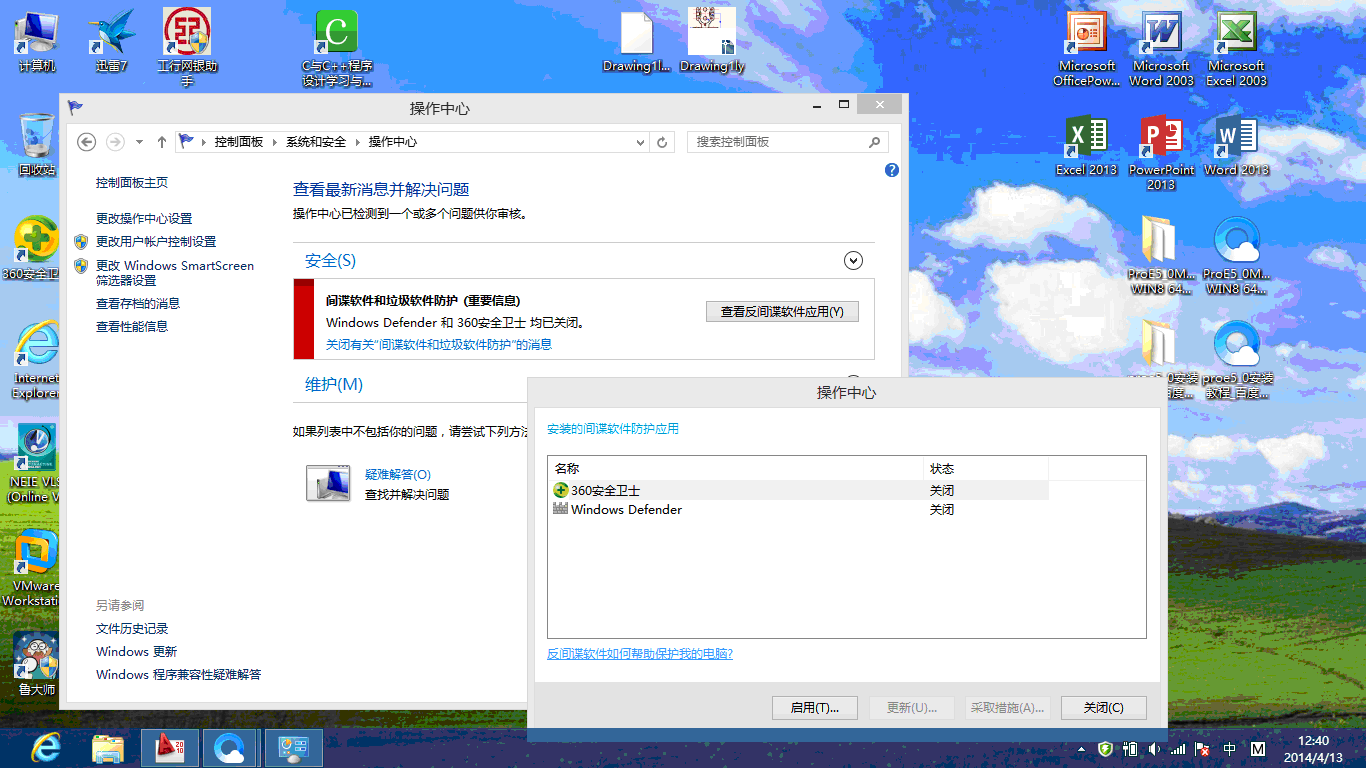Select the Windows Defender row in the list
Viewport: 1366px width, 768px height.
point(798,509)
